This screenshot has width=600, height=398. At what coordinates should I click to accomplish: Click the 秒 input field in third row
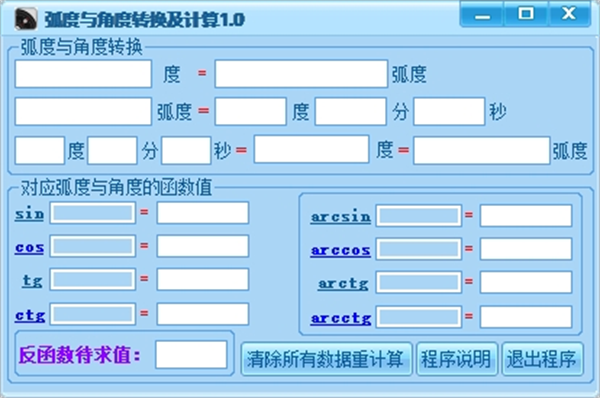[x=186, y=150]
